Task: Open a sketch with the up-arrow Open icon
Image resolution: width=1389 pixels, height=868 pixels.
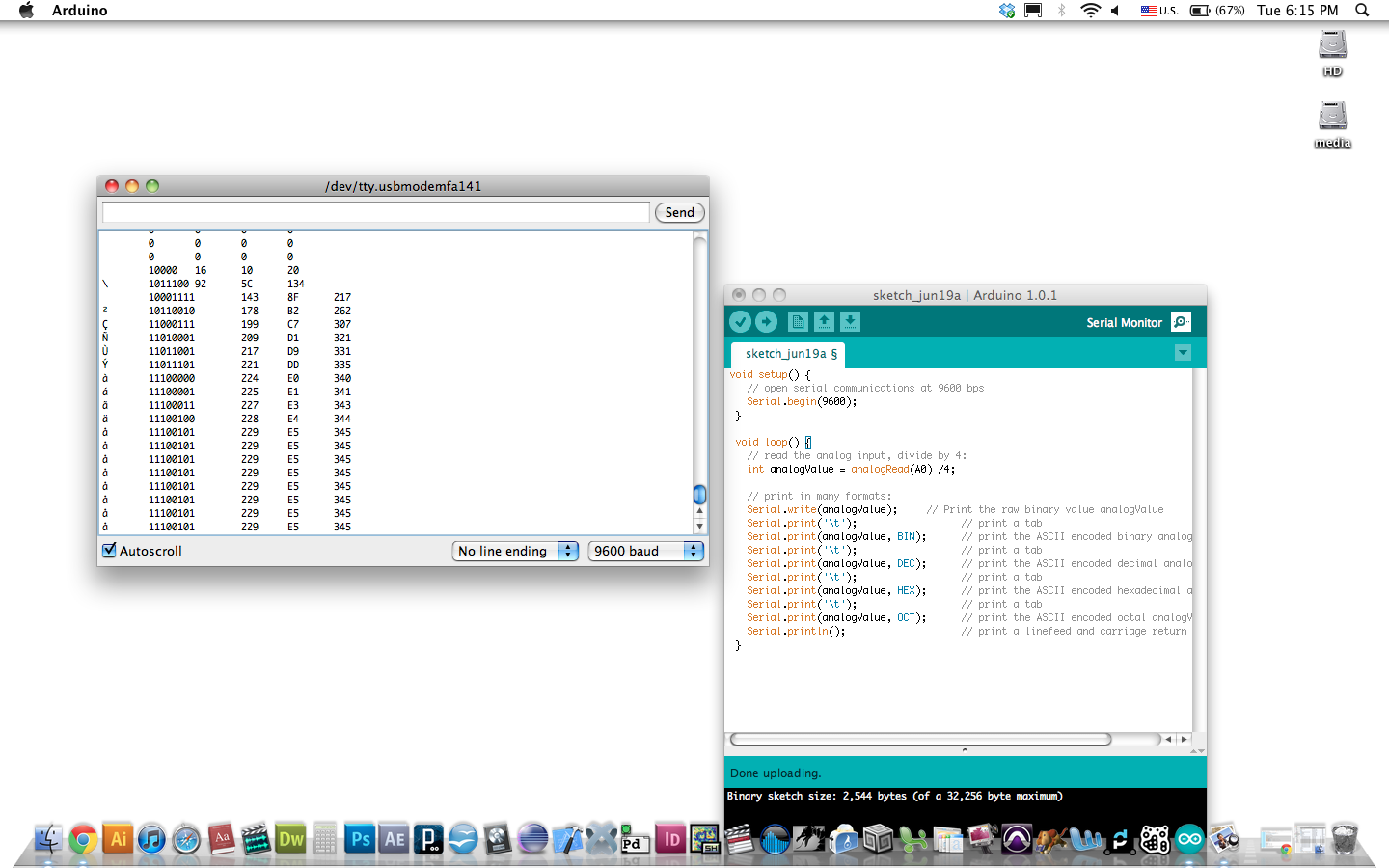Action: pyautogui.click(x=824, y=322)
